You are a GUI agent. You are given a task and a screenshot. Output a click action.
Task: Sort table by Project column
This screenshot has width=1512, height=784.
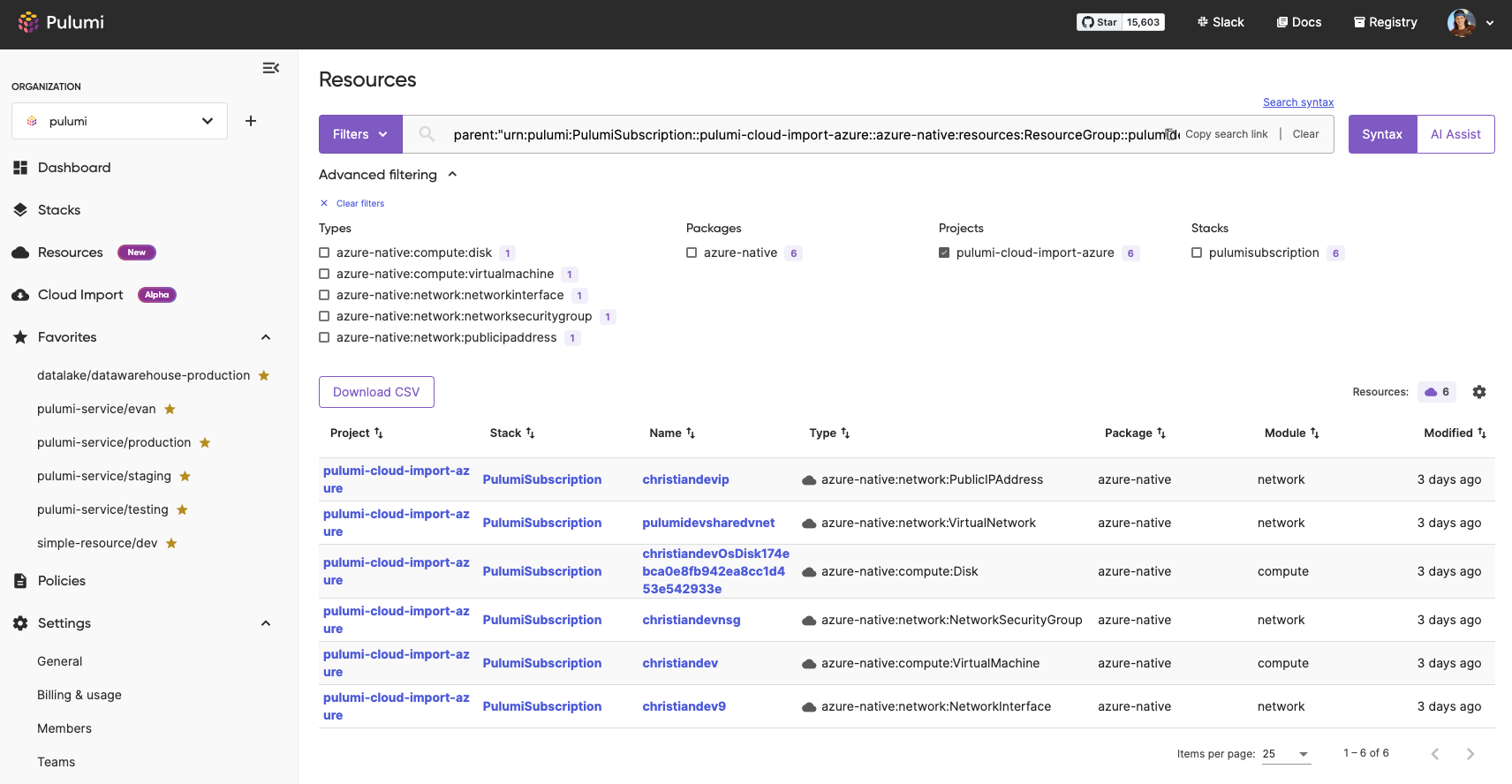click(x=357, y=433)
